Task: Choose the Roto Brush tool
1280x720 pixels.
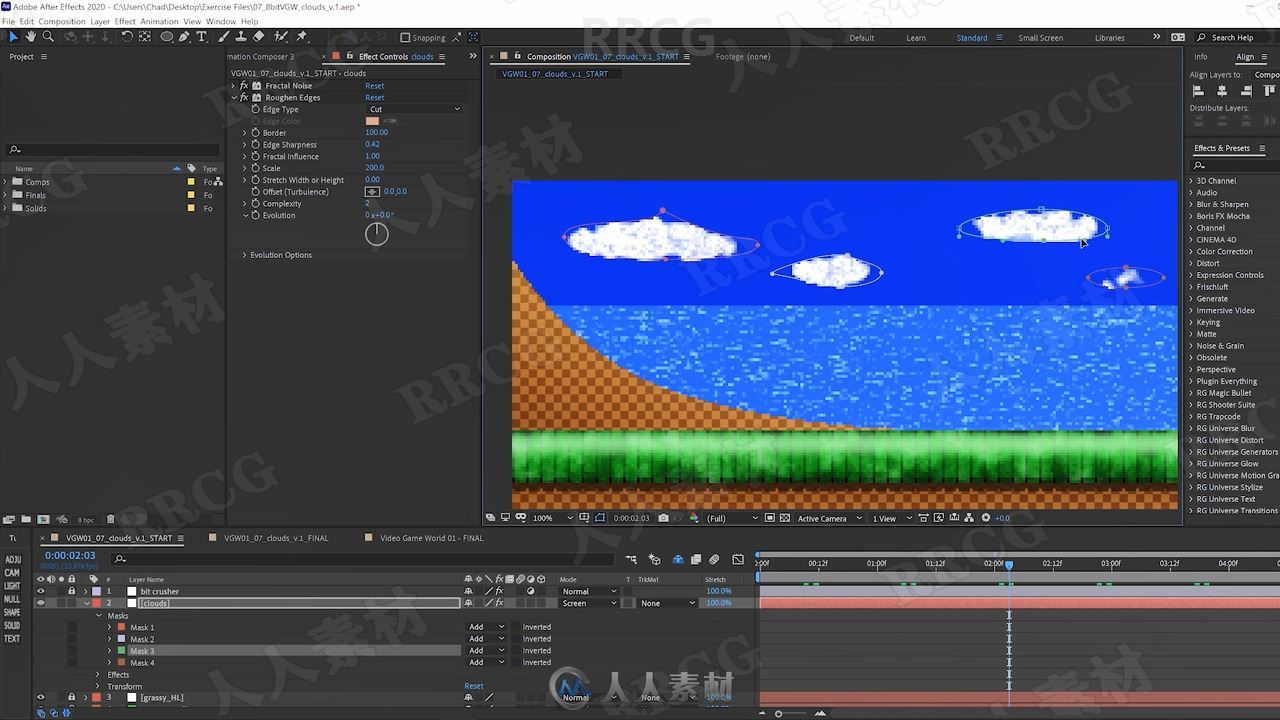Action: click(x=280, y=37)
